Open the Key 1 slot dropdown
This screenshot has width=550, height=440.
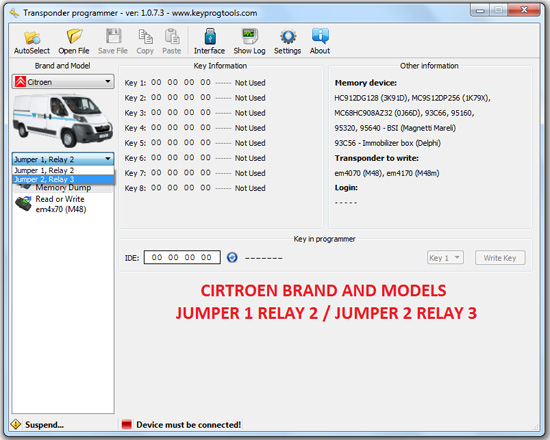point(445,258)
